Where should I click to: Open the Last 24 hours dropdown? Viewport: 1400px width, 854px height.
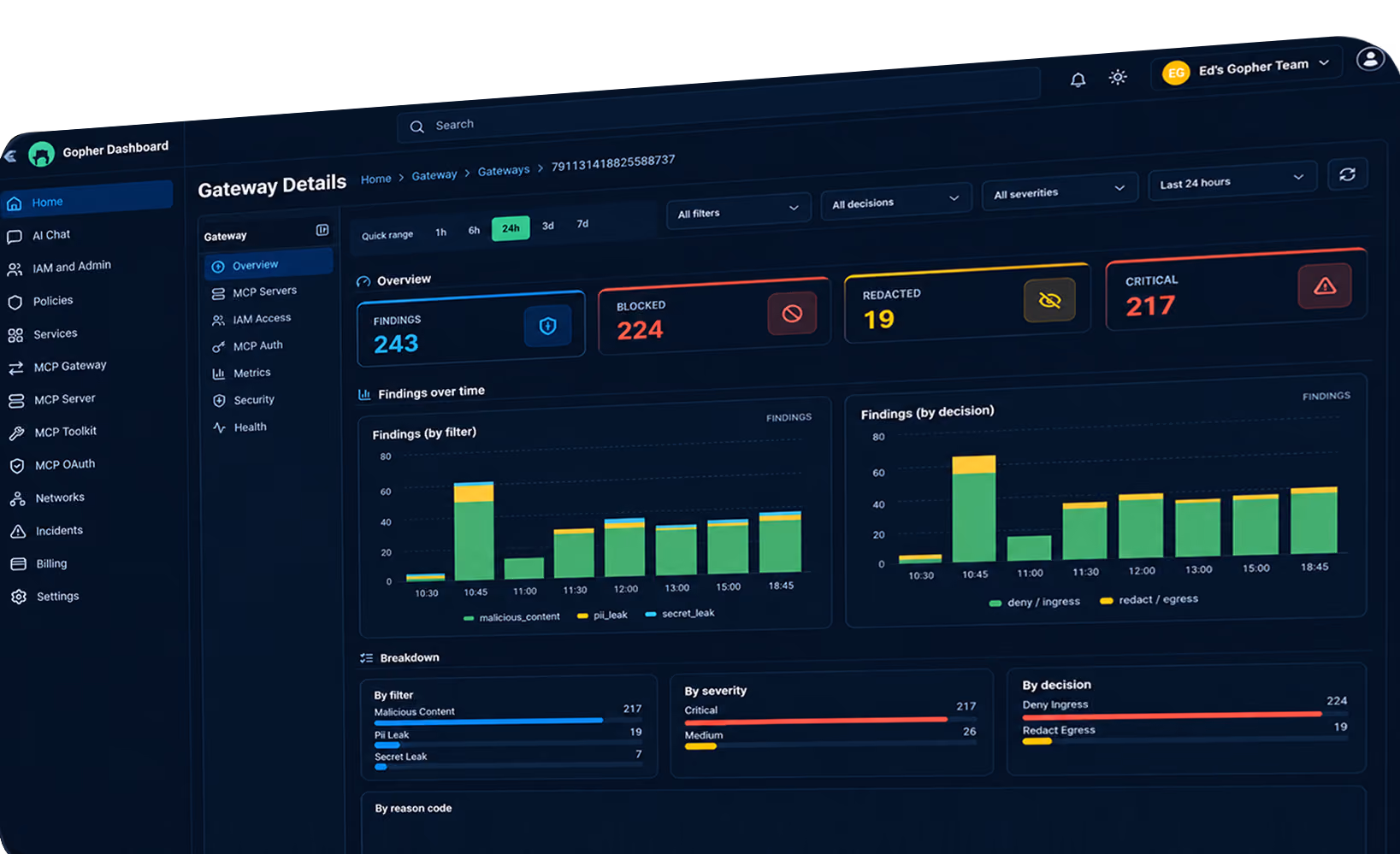click(1232, 180)
